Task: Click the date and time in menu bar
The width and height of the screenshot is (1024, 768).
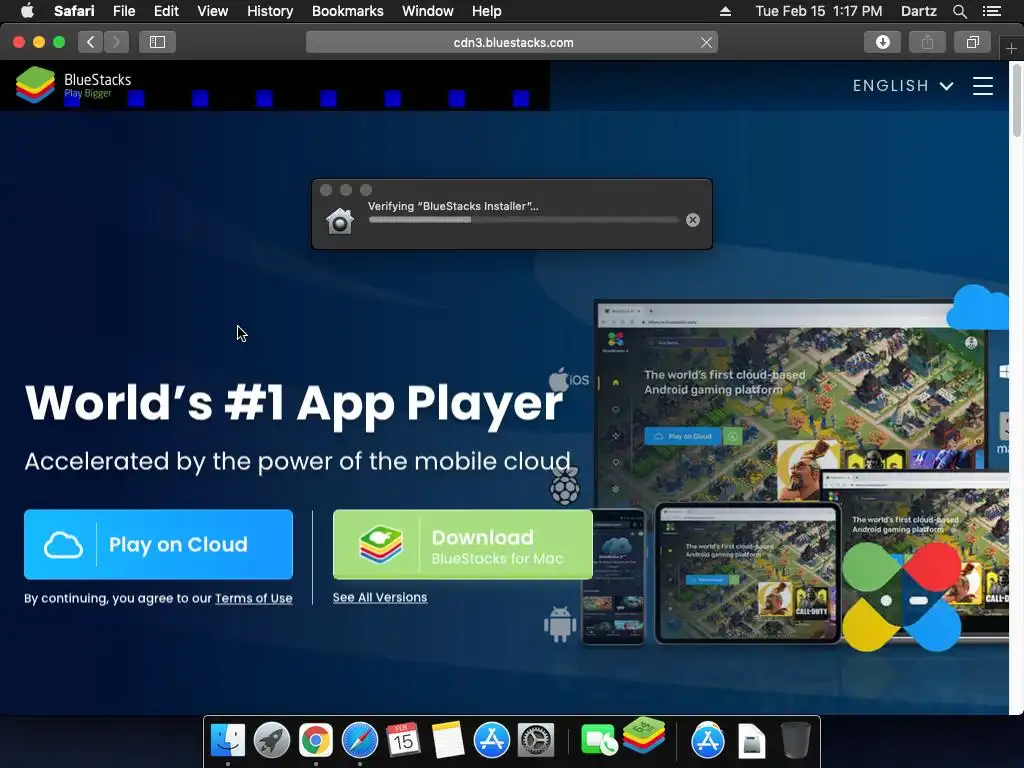Action: pos(818,11)
